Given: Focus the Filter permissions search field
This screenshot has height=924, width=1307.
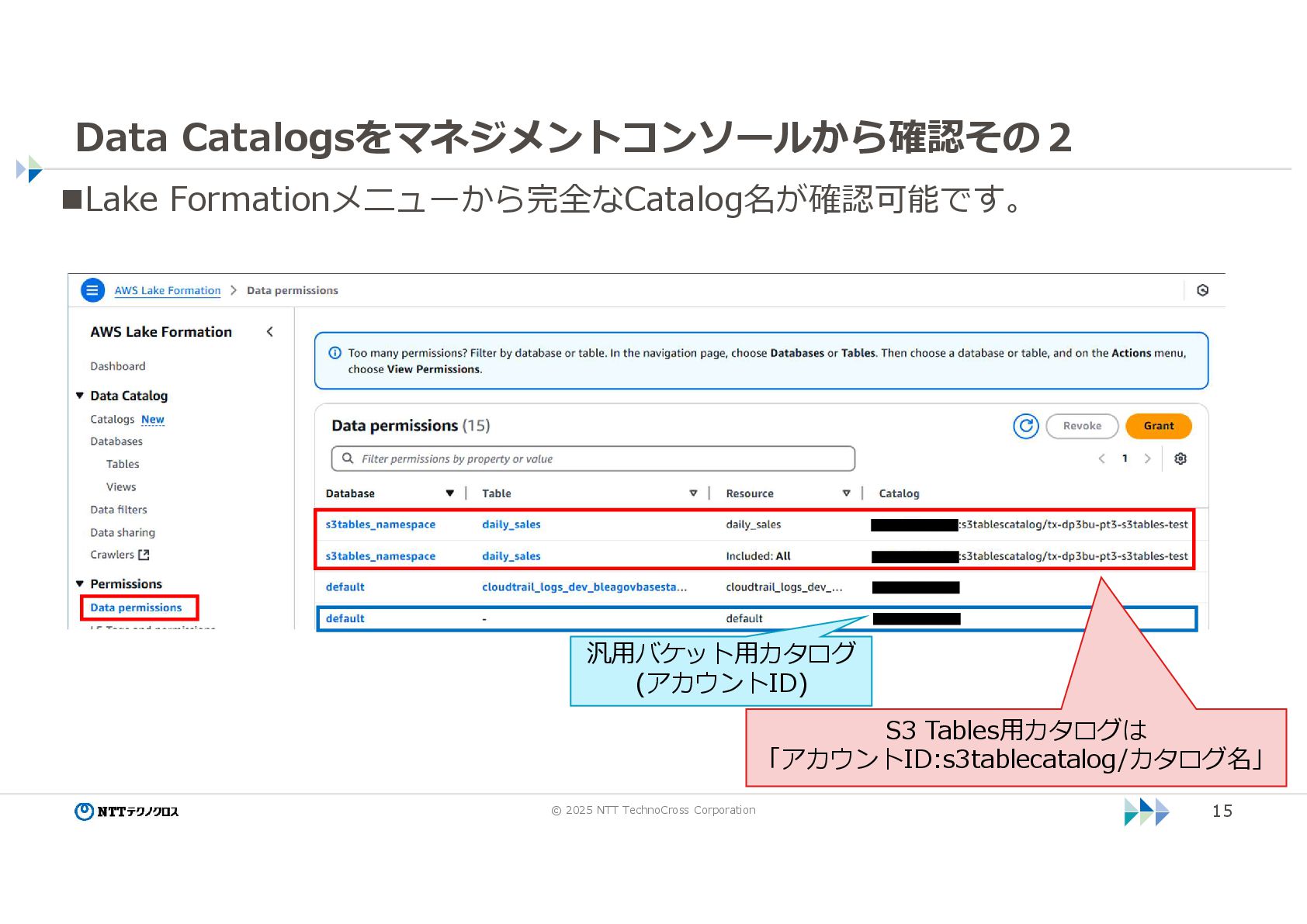Looking at the screenshot, I should [593, 459].
